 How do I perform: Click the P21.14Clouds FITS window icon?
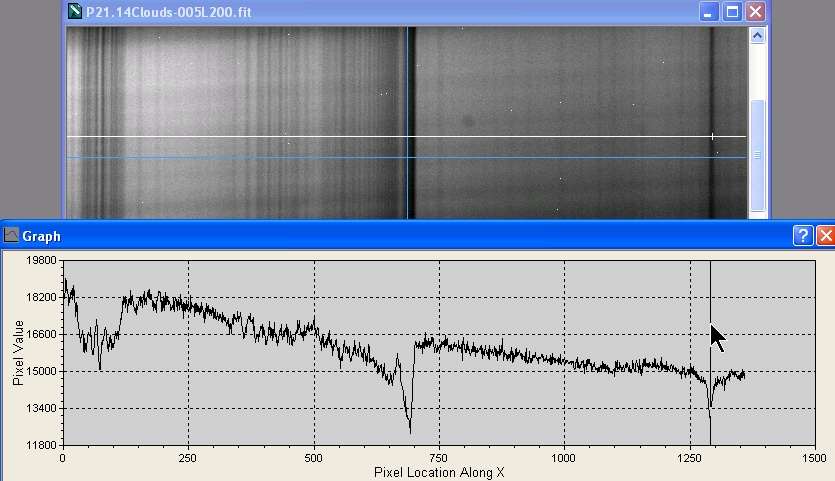coord(76,13)
